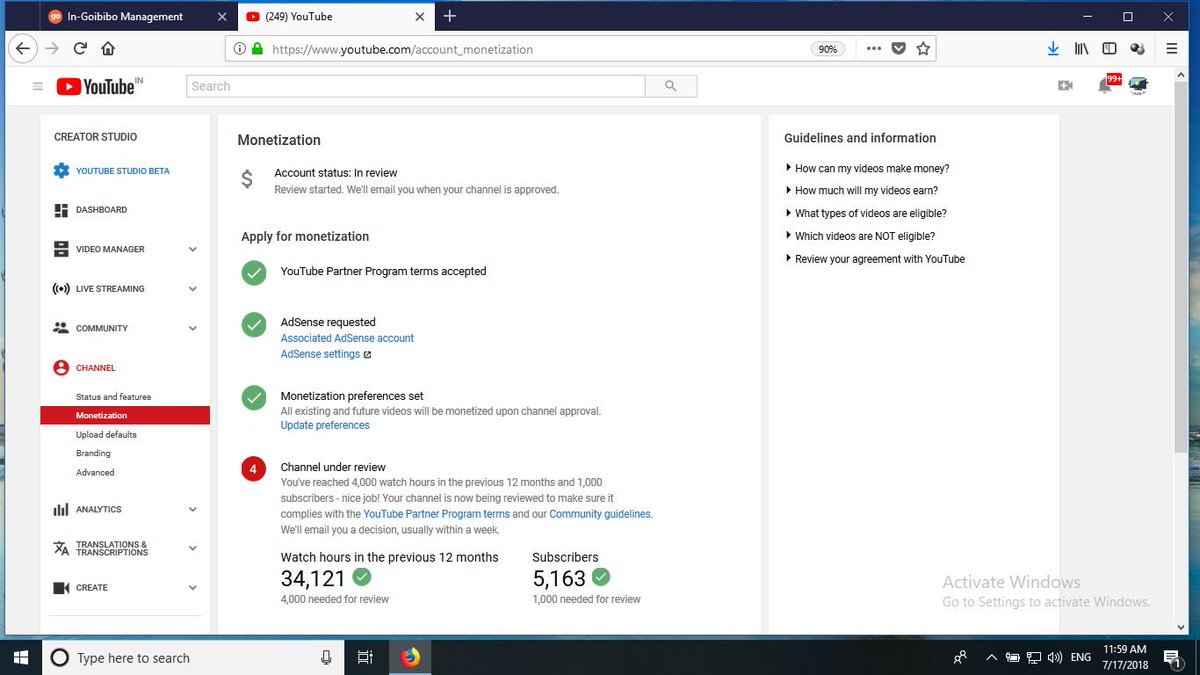Expand 'Which videos are NOT eligible?'
Viewport: 1200px width, 675px height.
(860, 237)
